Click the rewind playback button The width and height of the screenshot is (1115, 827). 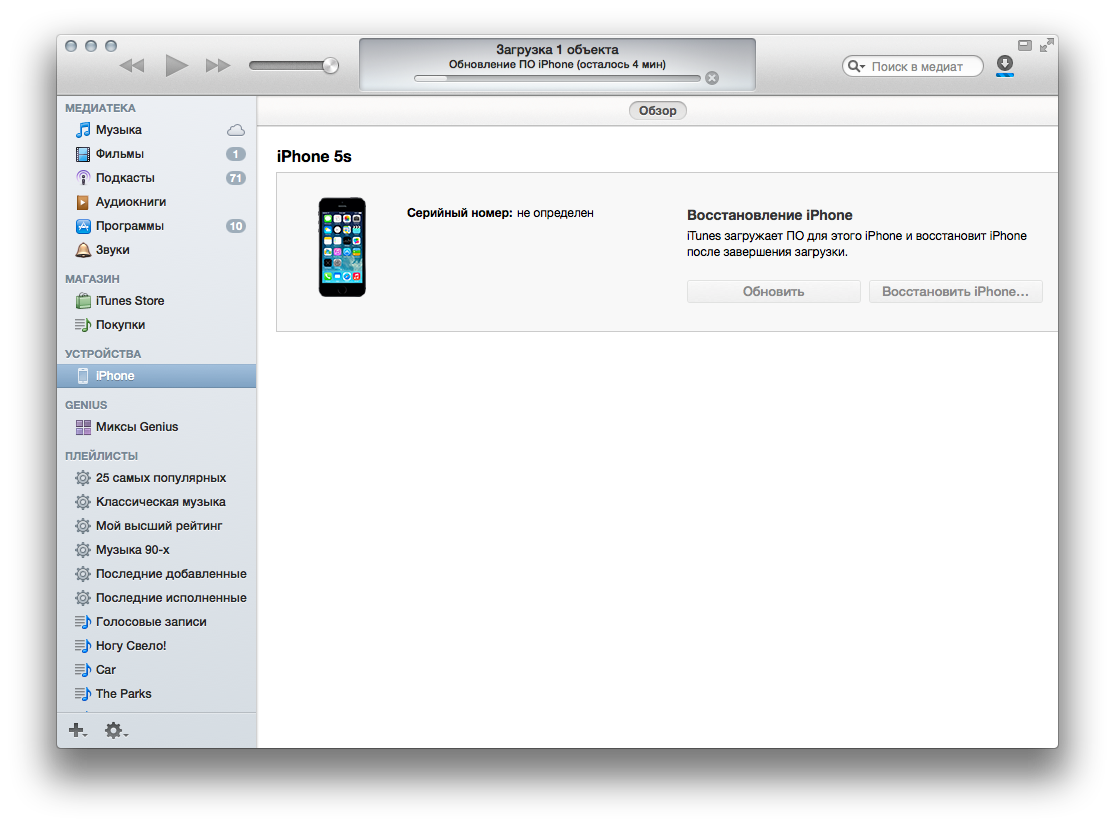(x=132, y=65)
